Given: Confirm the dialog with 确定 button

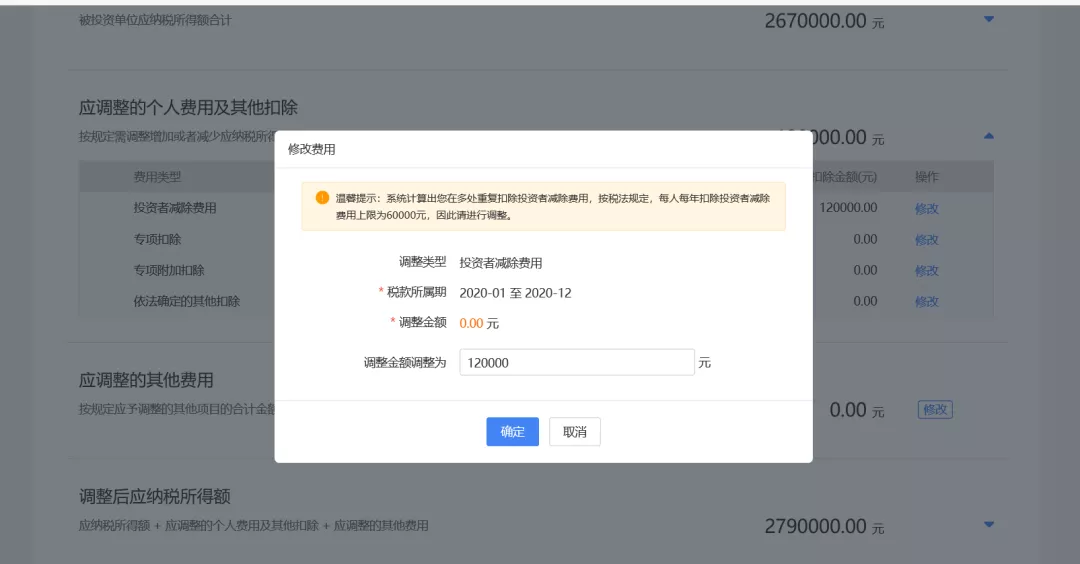Looking at the screenshot, I should click(x=512, y=432).
